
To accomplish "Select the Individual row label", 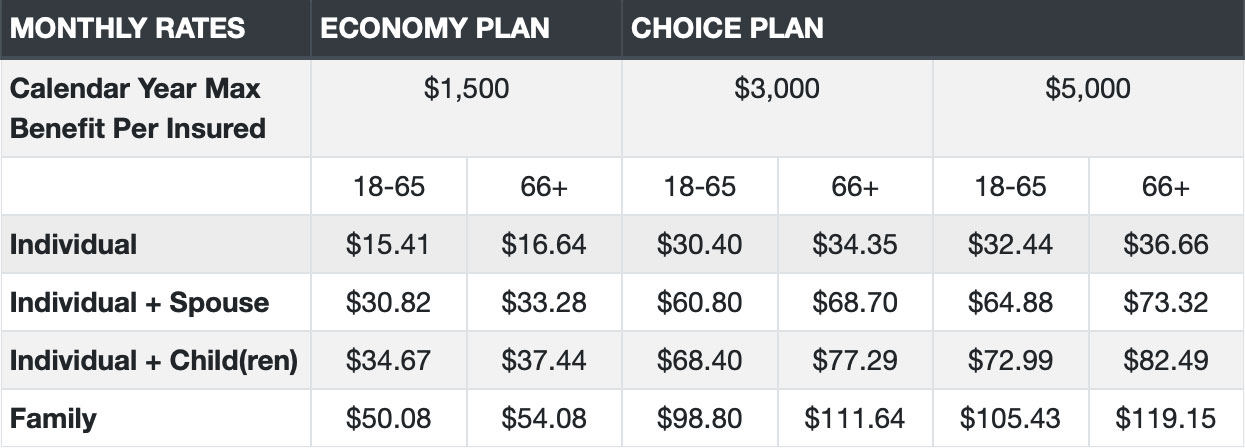I will [73, 244].
